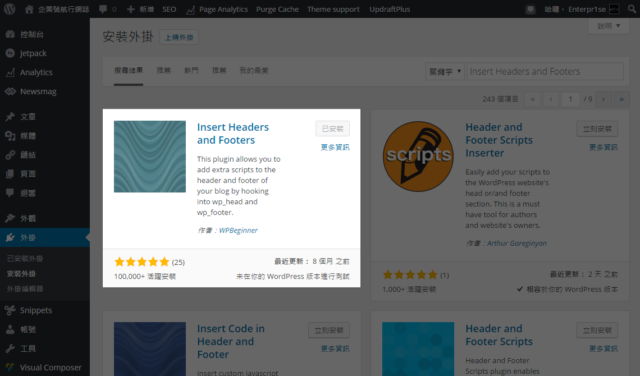Open Arthur Gareginyan author link
Screen dimensions: 640x376
click(x=517, y=243)
